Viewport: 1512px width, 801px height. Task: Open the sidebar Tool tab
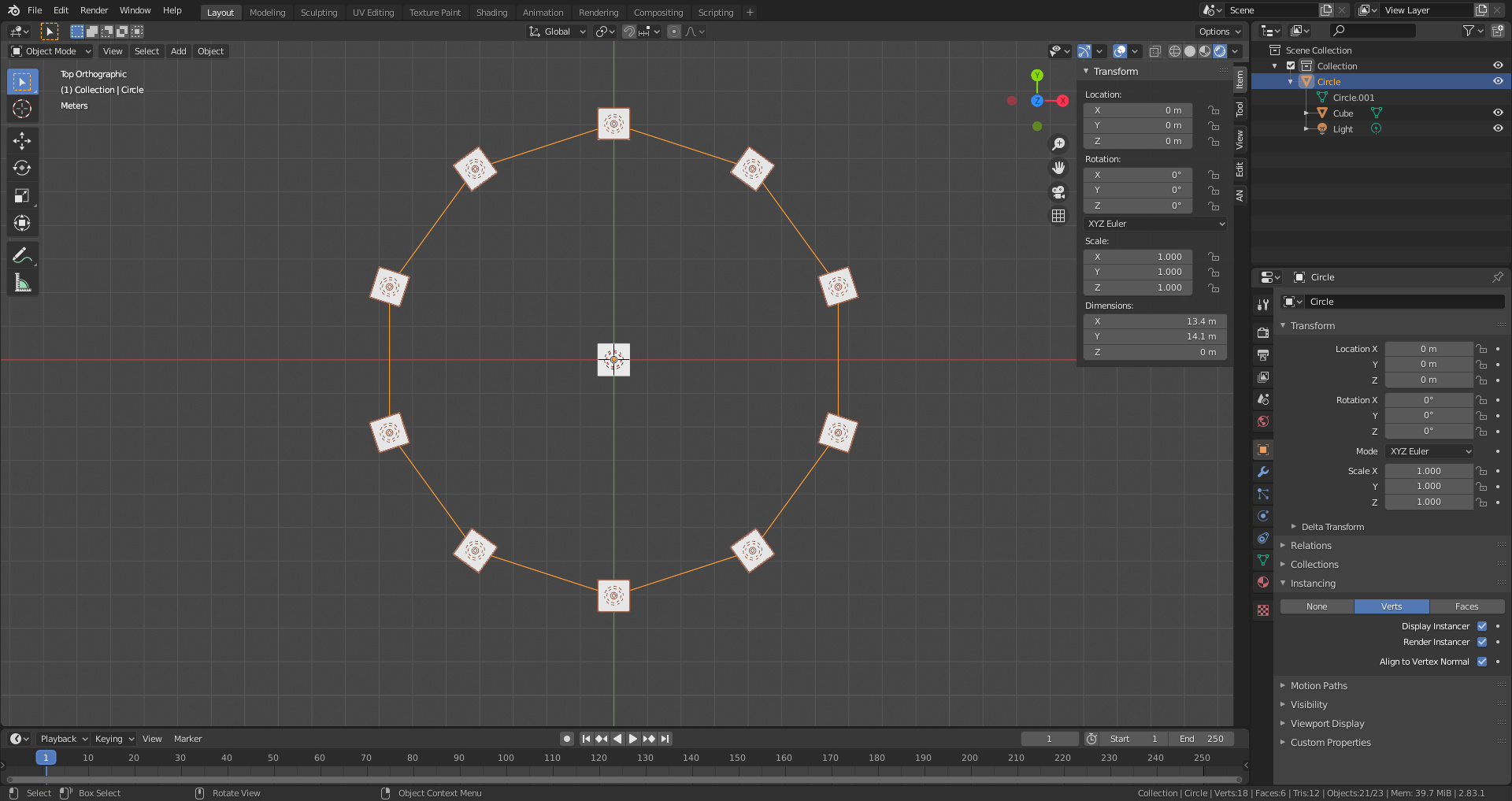(1240, 109)
